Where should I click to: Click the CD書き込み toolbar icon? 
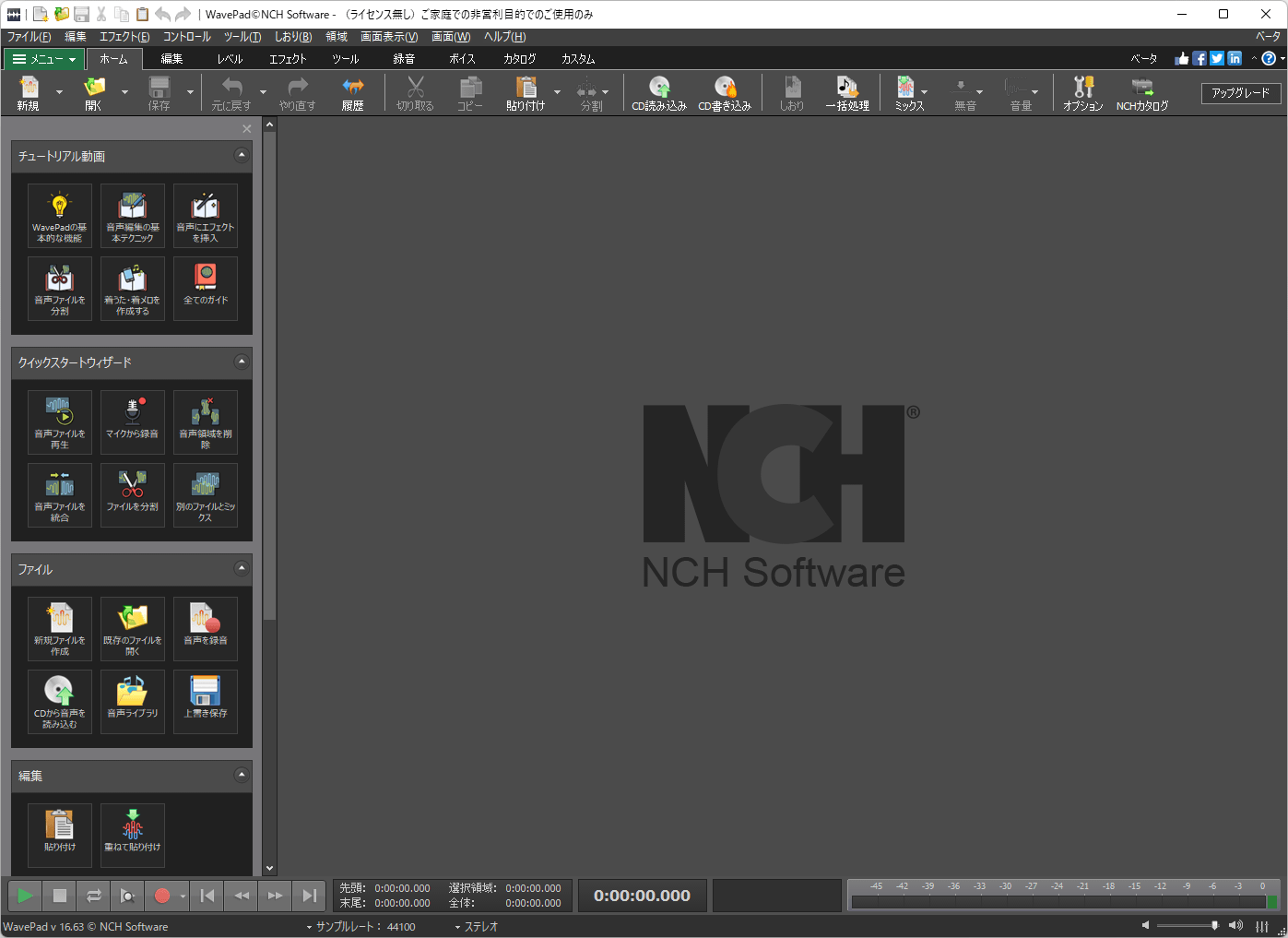pyautogui.click(x=725, y=93)
